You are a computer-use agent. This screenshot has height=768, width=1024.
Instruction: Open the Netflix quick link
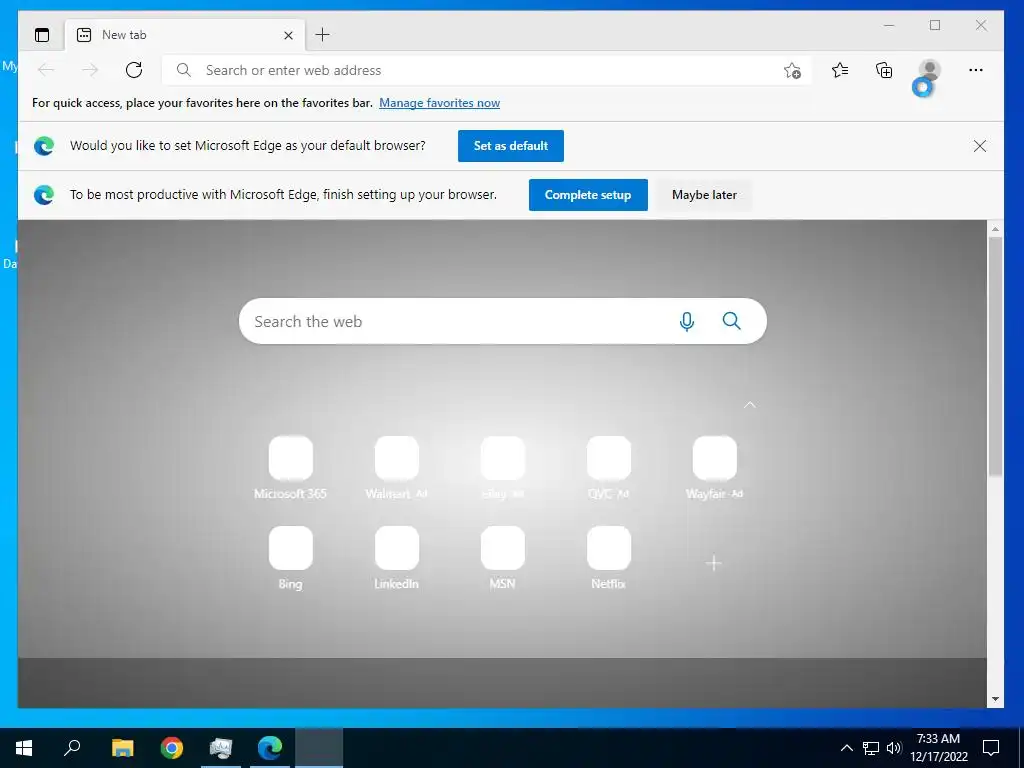(609, 558)
